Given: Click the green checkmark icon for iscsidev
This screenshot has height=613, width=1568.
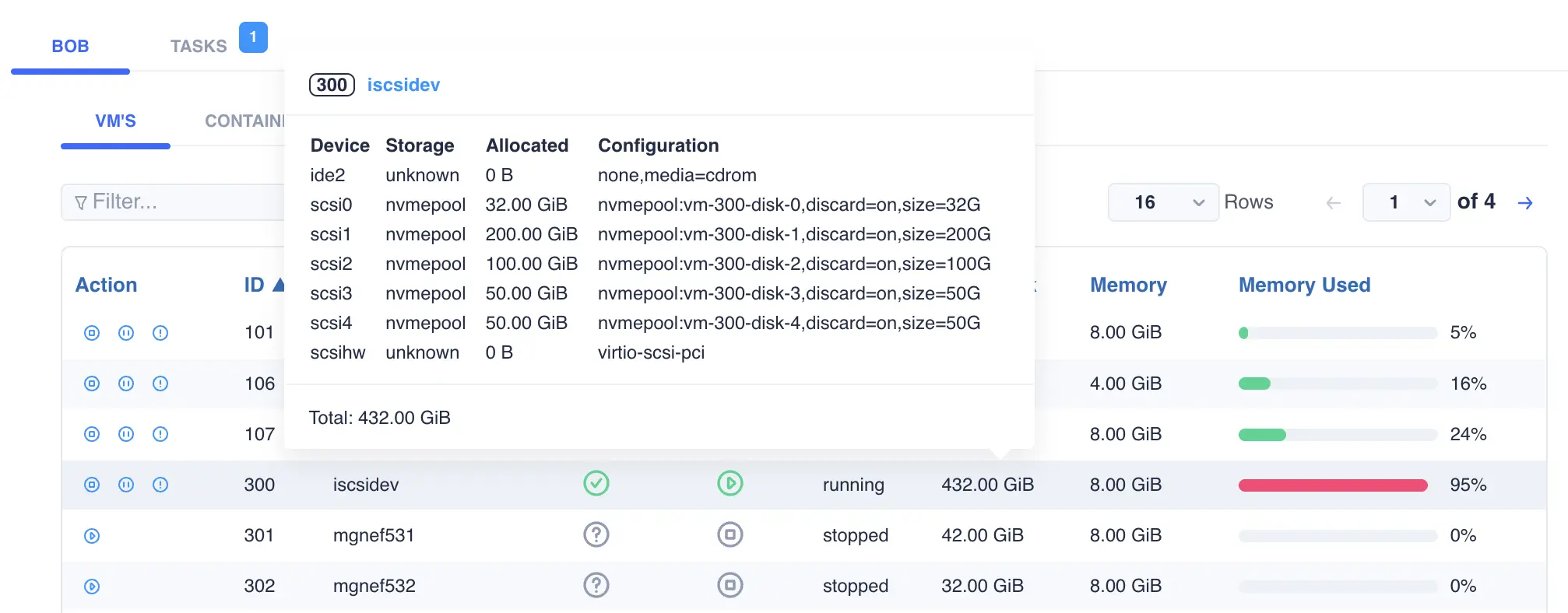Looking at the screenshot, I should tap(596, 483).
